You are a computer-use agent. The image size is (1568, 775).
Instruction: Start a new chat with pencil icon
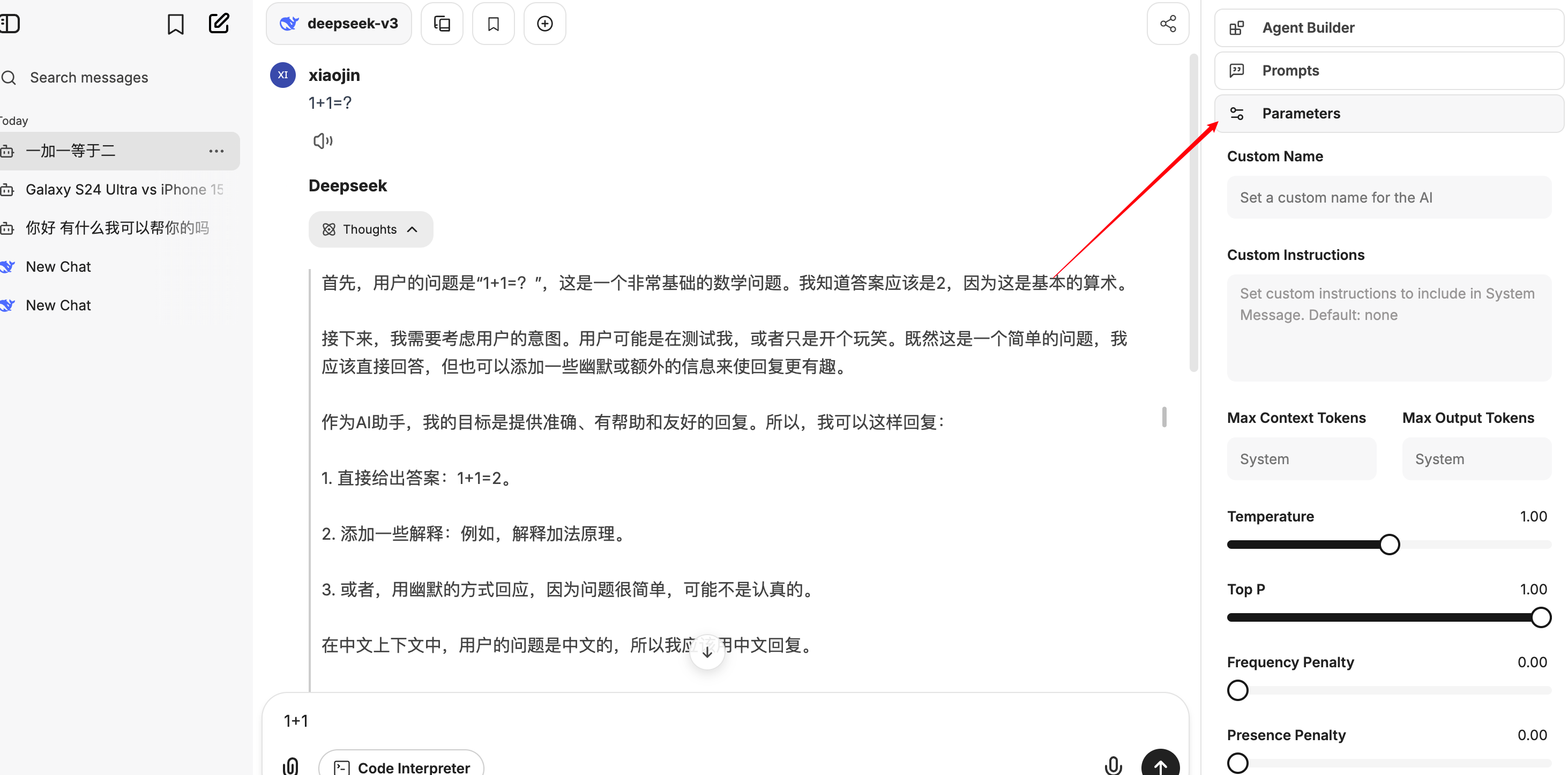pyautogui.click(x=219, y=24)
